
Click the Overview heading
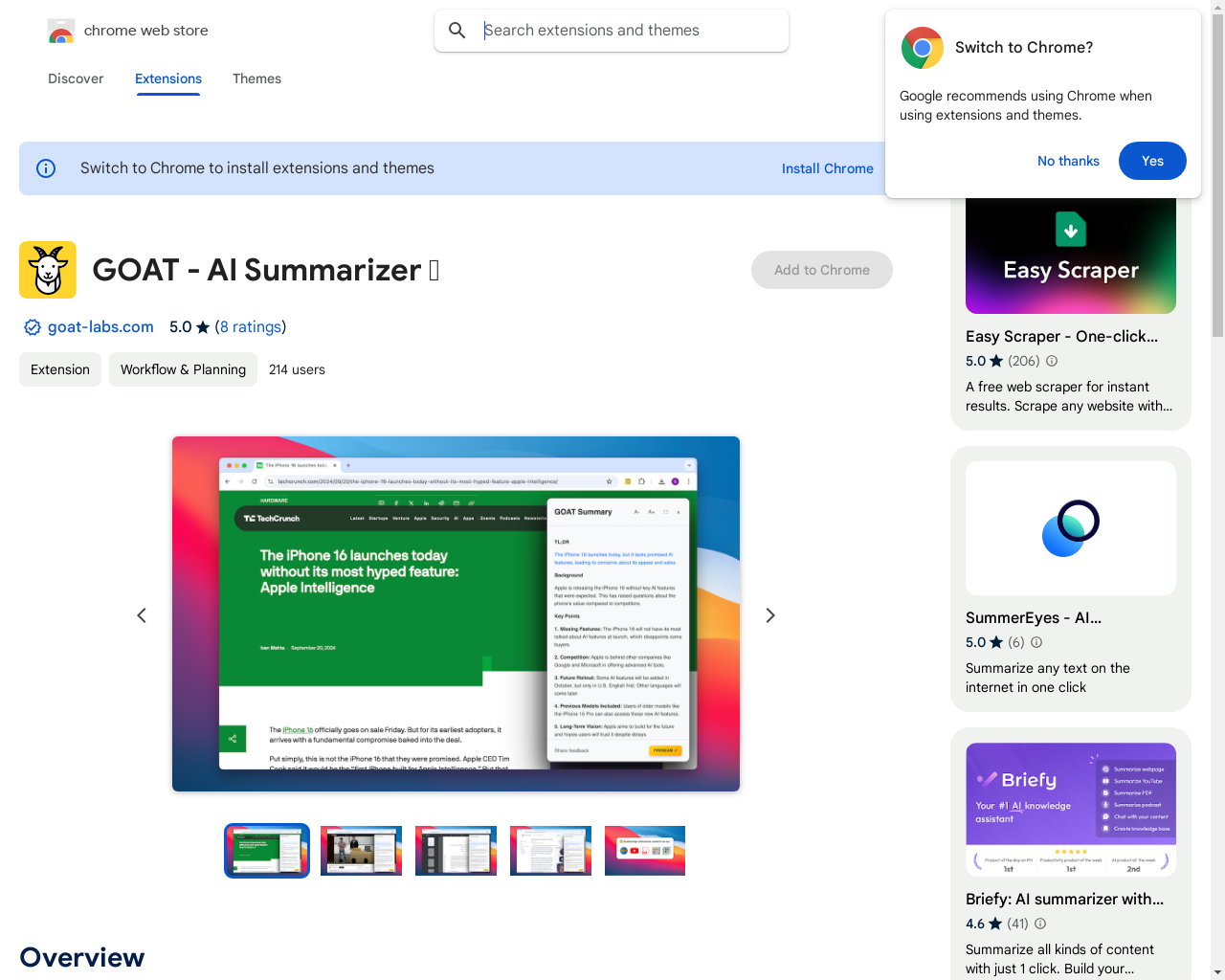(82, 957)
